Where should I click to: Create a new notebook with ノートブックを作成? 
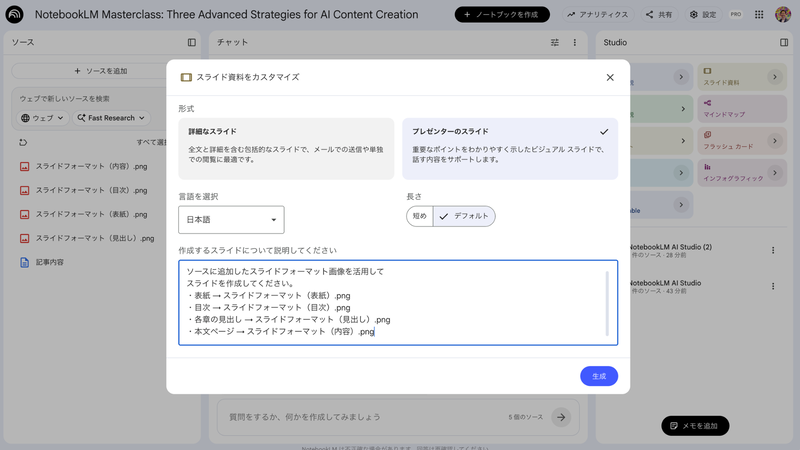[x=502, y=14]
